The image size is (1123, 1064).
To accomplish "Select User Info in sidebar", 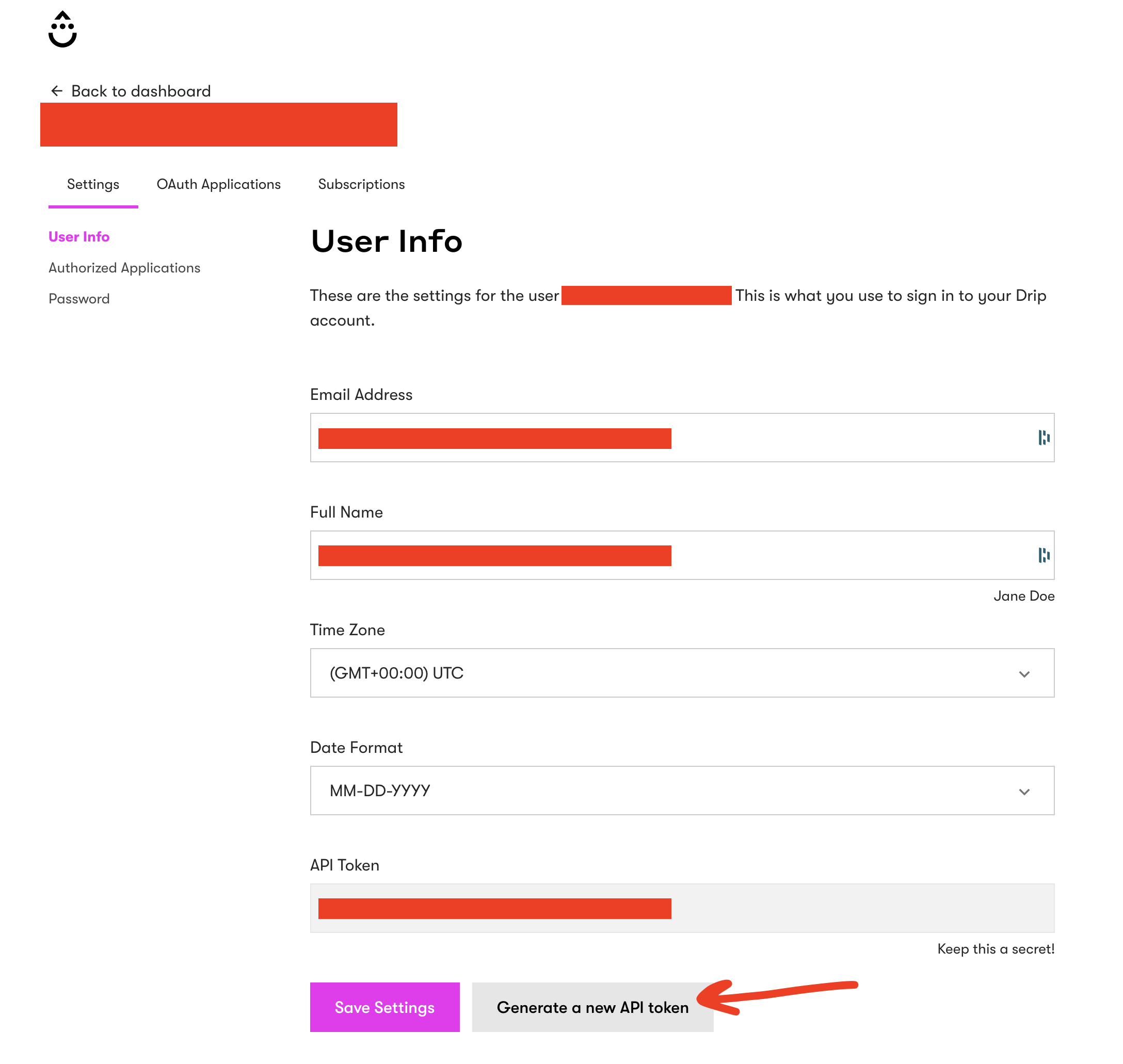I will [x=79, y=237].
